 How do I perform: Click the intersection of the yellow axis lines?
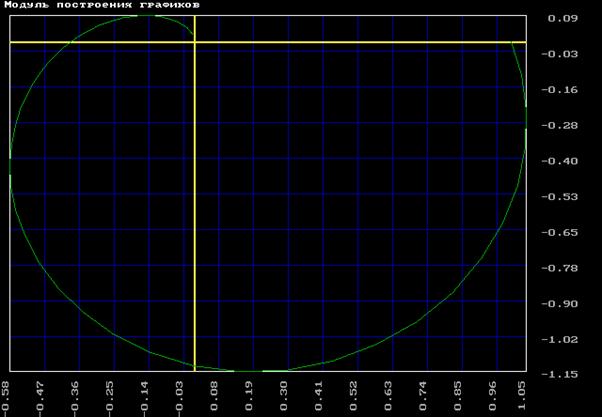coord(194,42)
